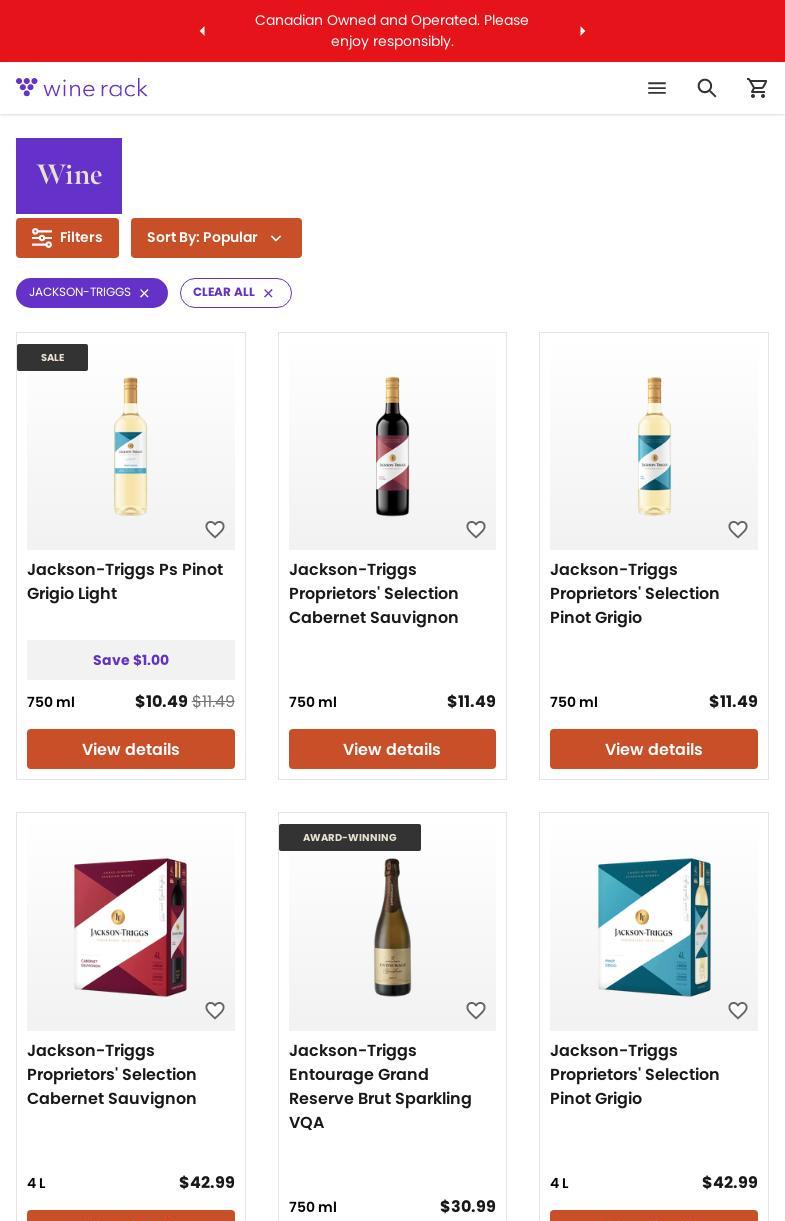Favorite the 4 L Cabernet Sauvignon heart
Viewport: 785px width, 1221px height.
pos(215,1010)
